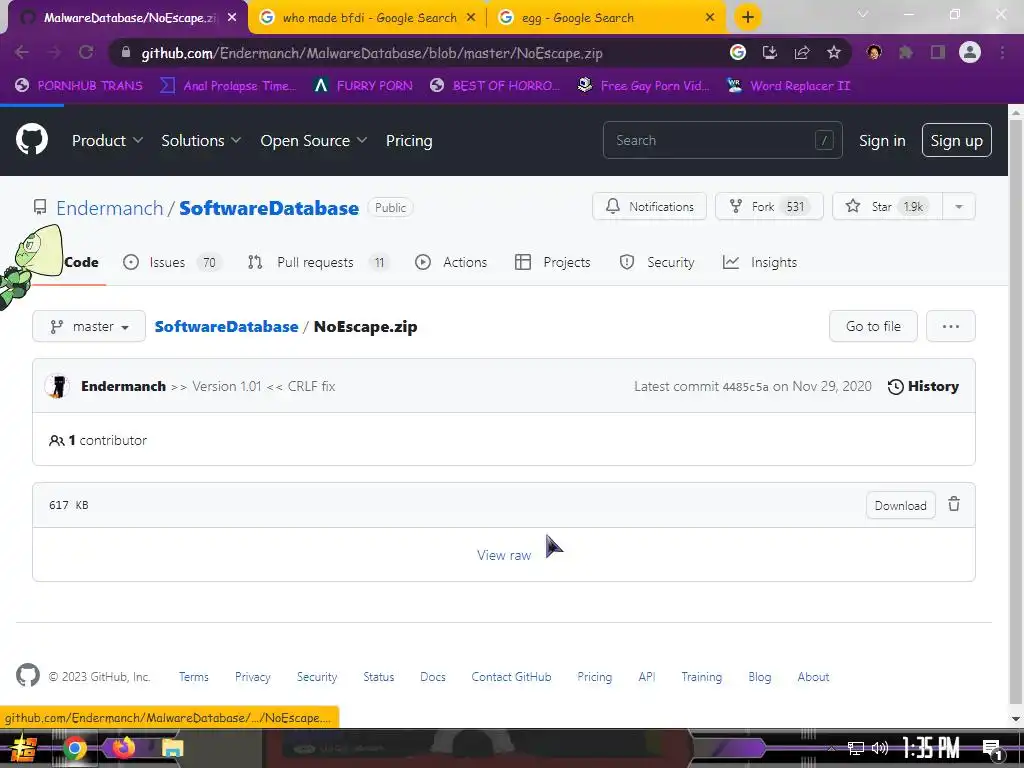The height and width of the screenshot is (768, 1024).
Task: Switch to 'egg - Google Search' tab
Action: [605, 18]
